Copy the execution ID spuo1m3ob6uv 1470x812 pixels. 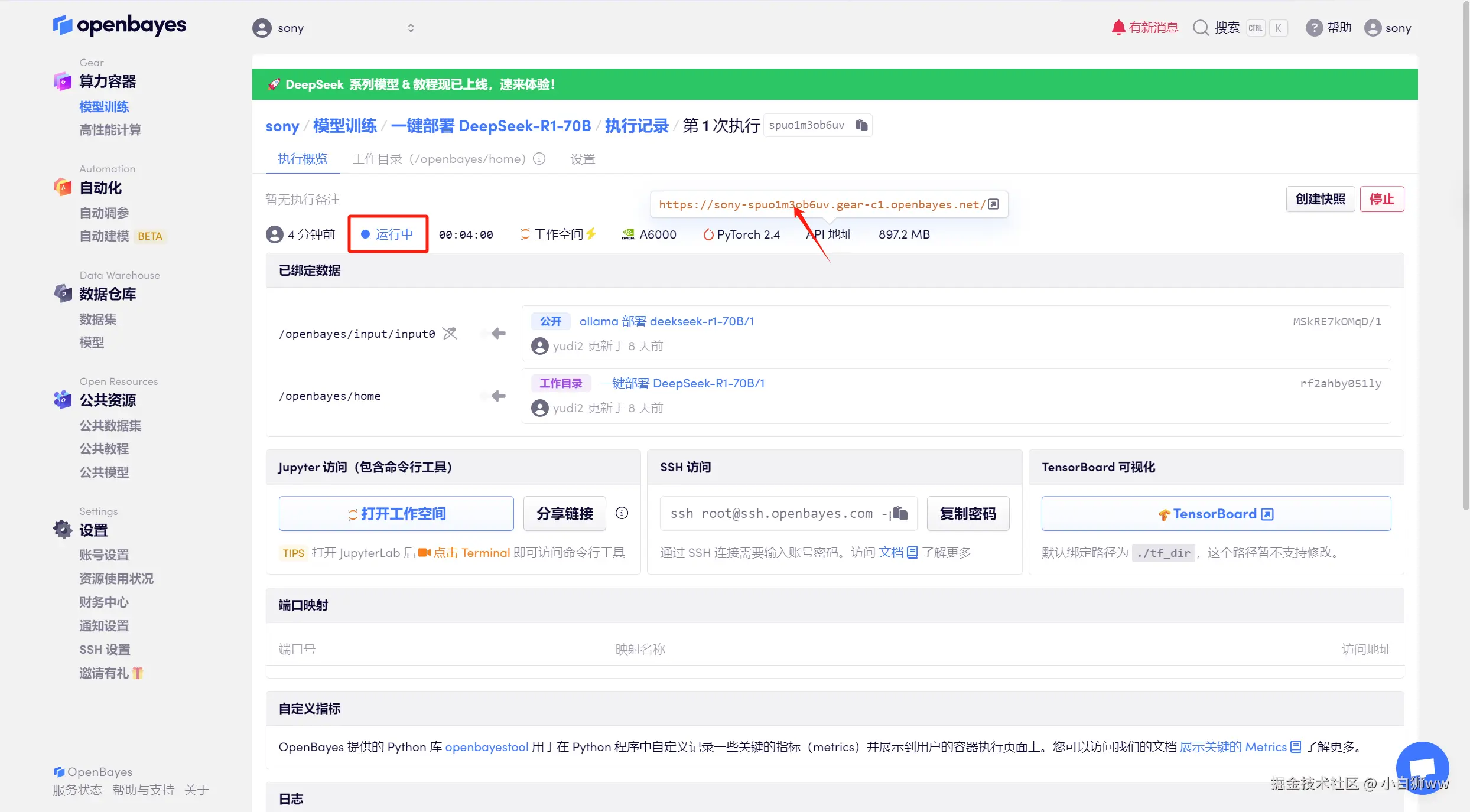click(861, 125)
